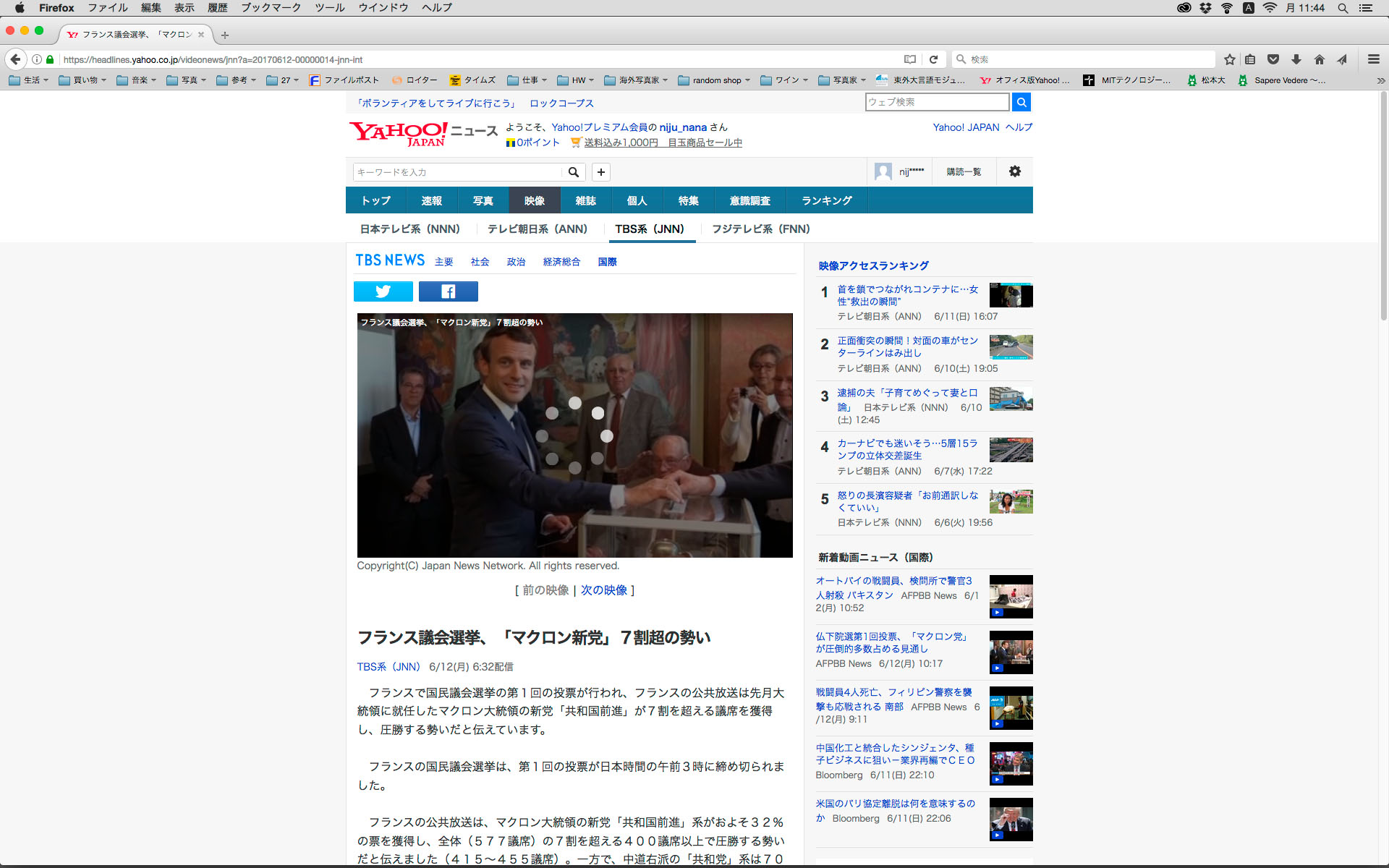Click the blue web search button
1389x868 pixels.
point(1021,102)
